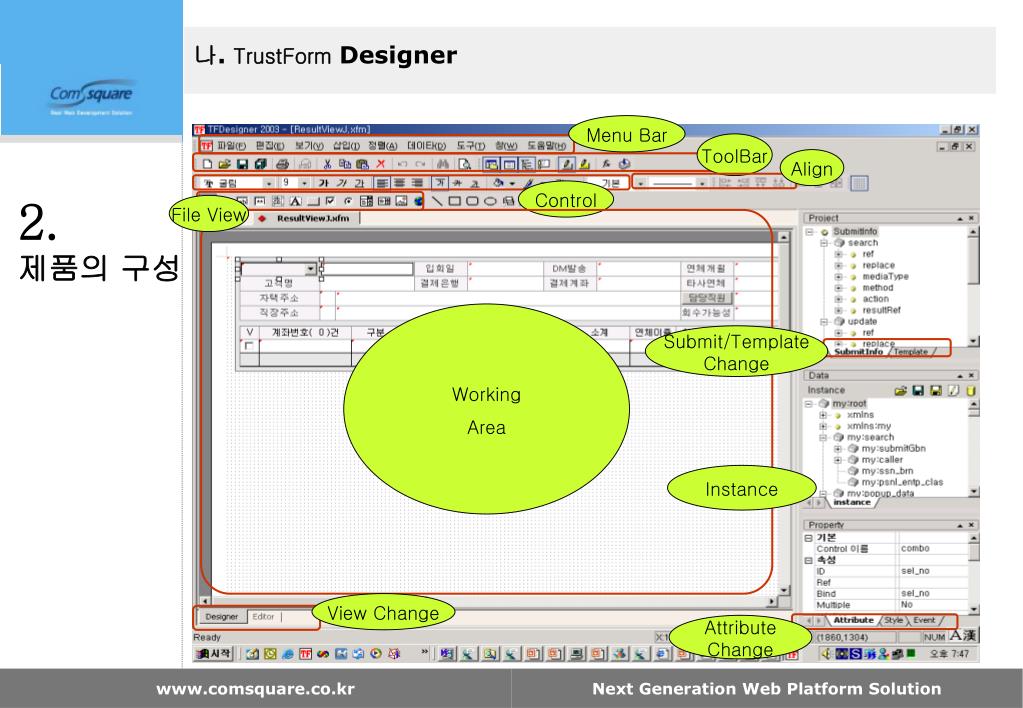1023x708 pixels.
Task: Switch to the Designer view tab
Action: tap(222, 617)
